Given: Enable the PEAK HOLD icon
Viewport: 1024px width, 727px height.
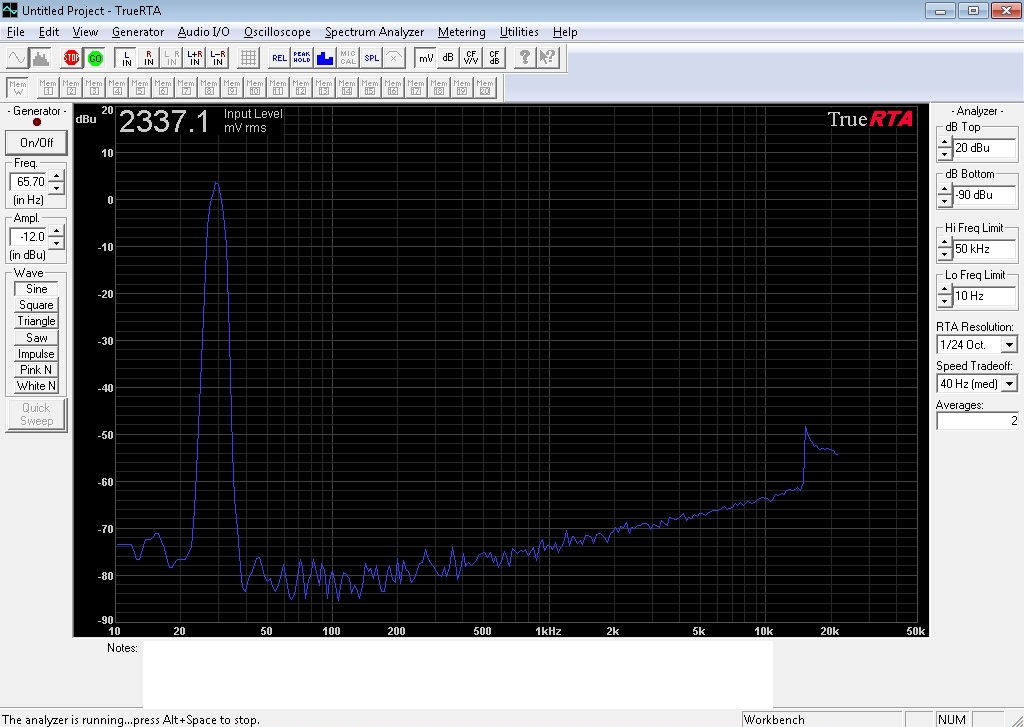Looking at the screenshot, I should pyautogui.click(x=302, y=58).
